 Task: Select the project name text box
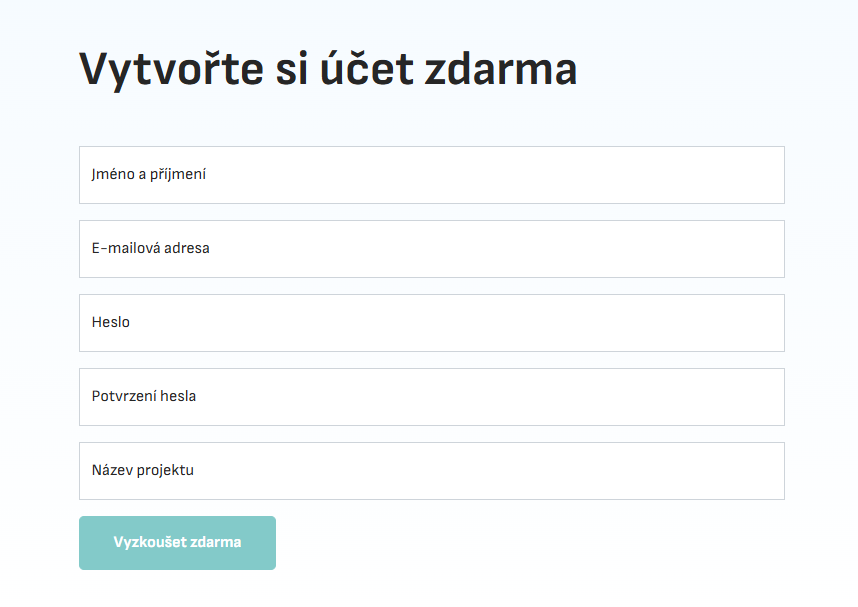tap(431, 471)
